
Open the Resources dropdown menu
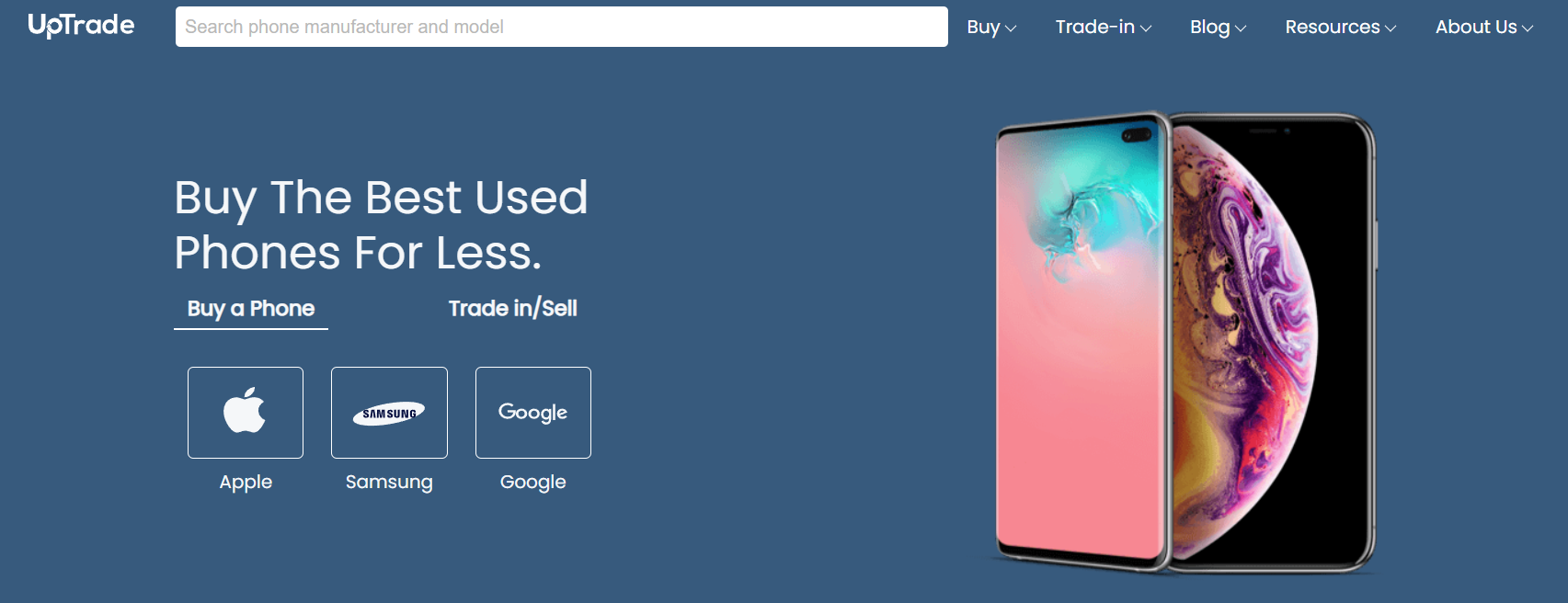tap(1341, 28)
